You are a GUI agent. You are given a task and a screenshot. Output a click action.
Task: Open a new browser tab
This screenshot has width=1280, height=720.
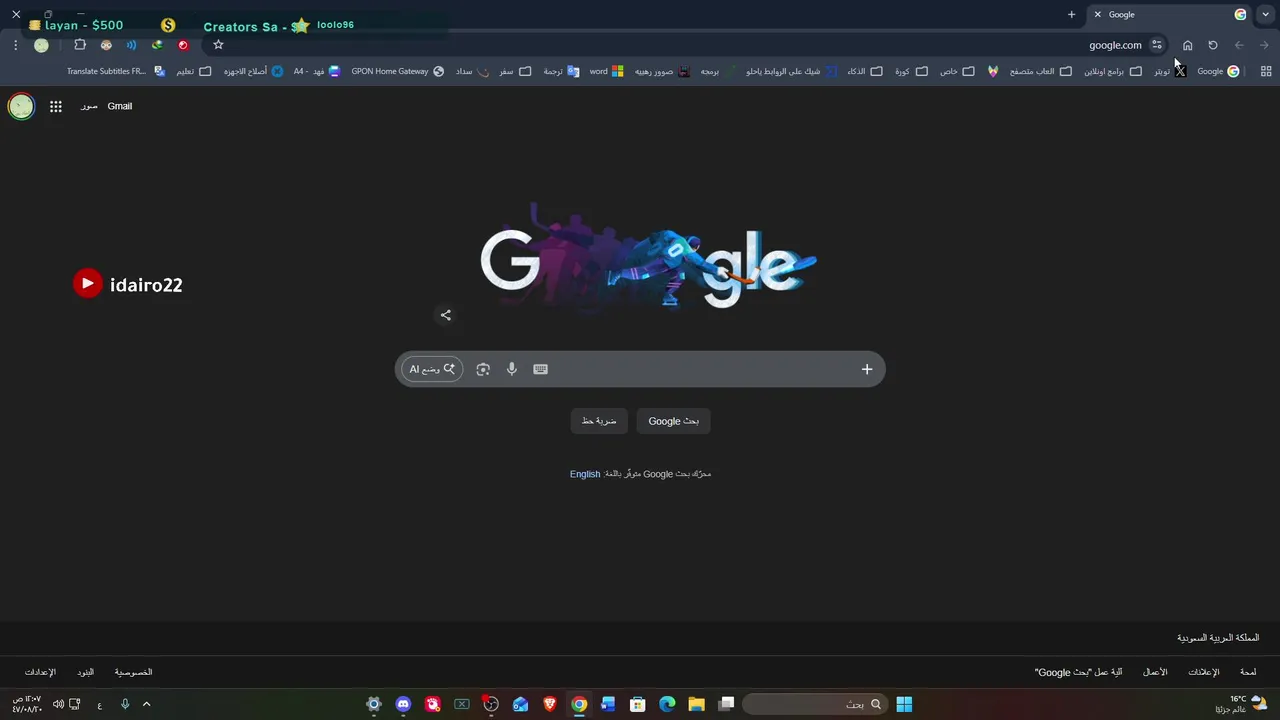pos(1071,15)
